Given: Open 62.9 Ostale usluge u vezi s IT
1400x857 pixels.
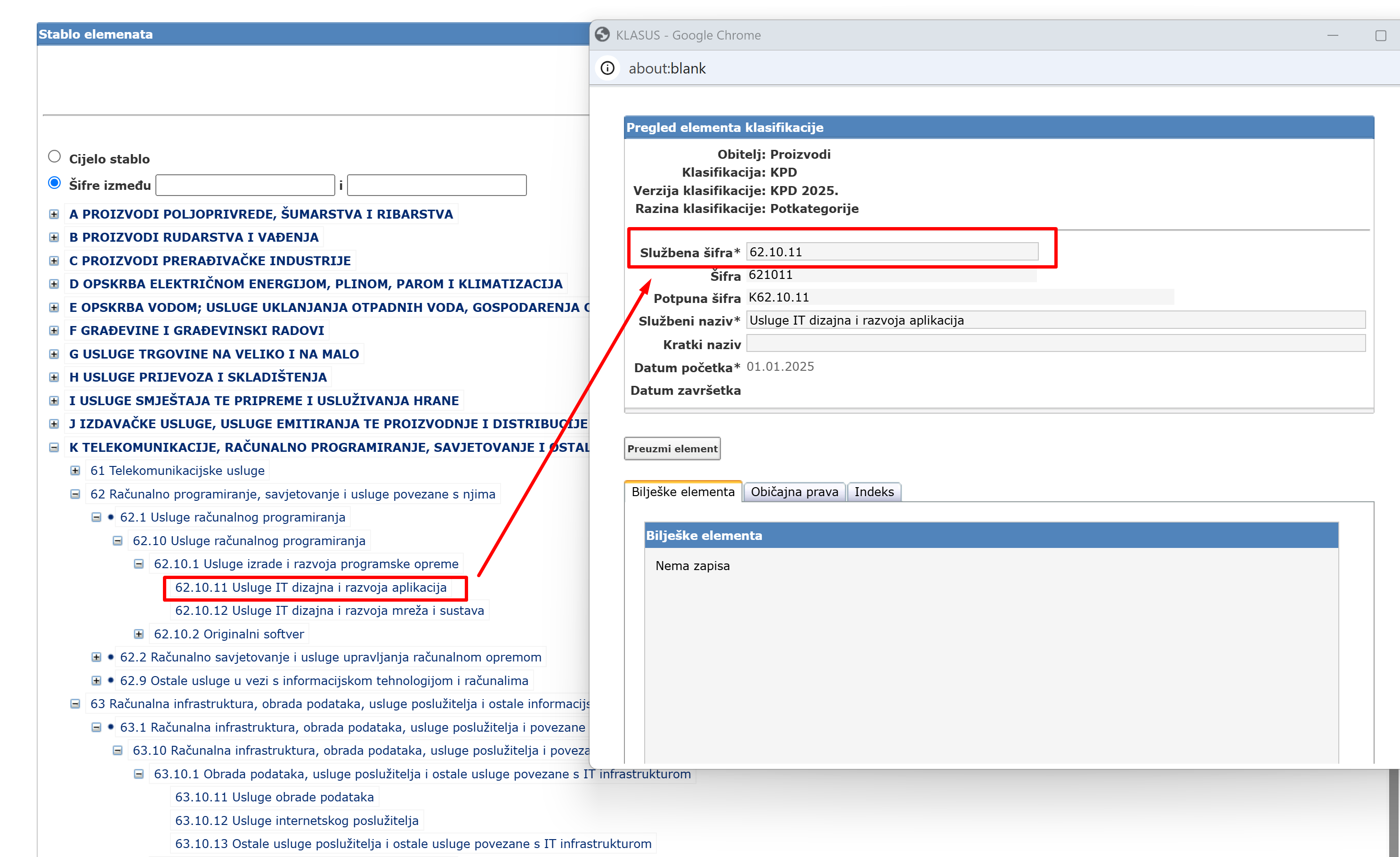Looking at the screenshot, I should pos(324,680).
